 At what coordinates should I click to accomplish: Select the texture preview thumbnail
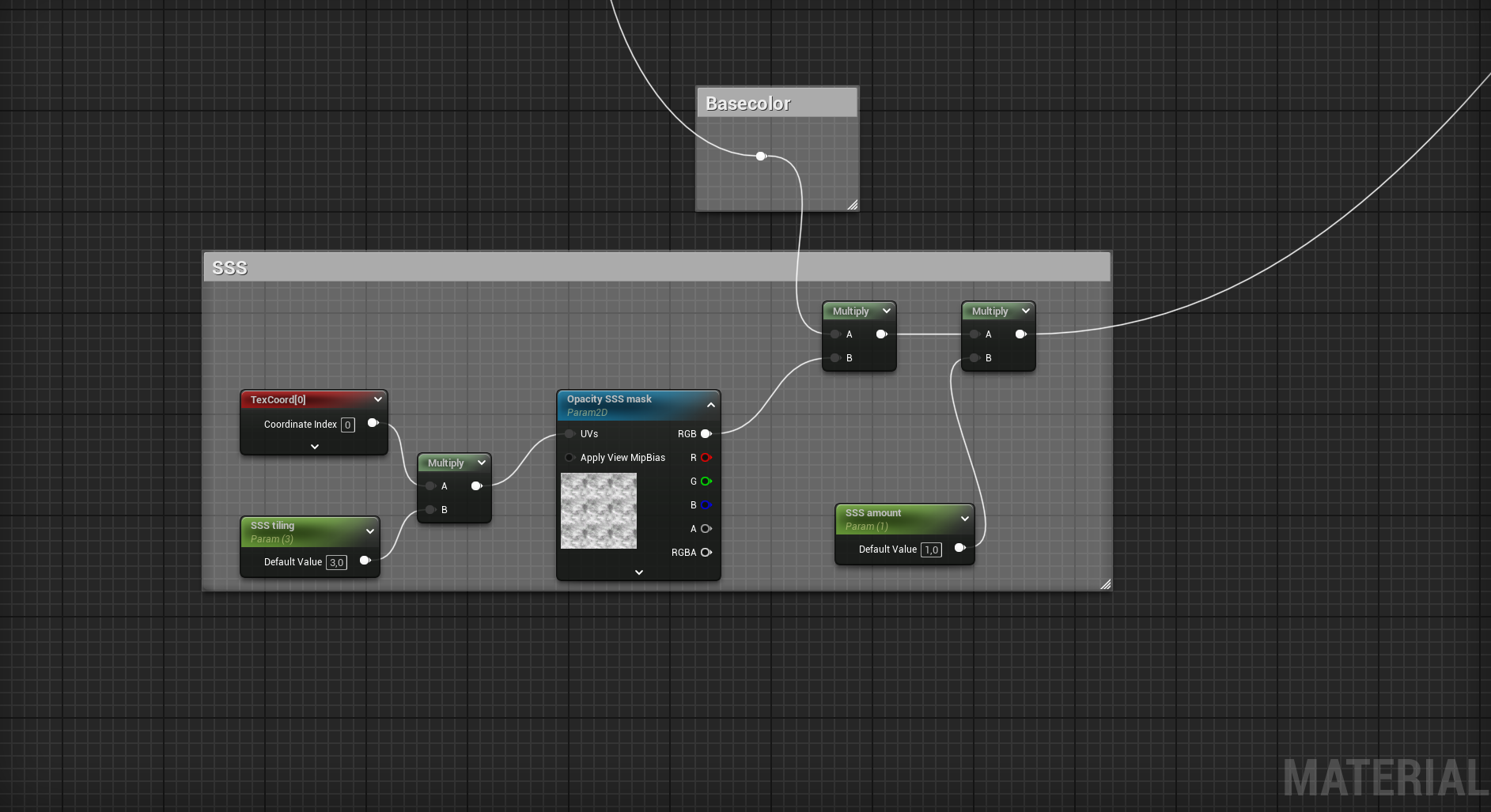(x=599, y=511)
